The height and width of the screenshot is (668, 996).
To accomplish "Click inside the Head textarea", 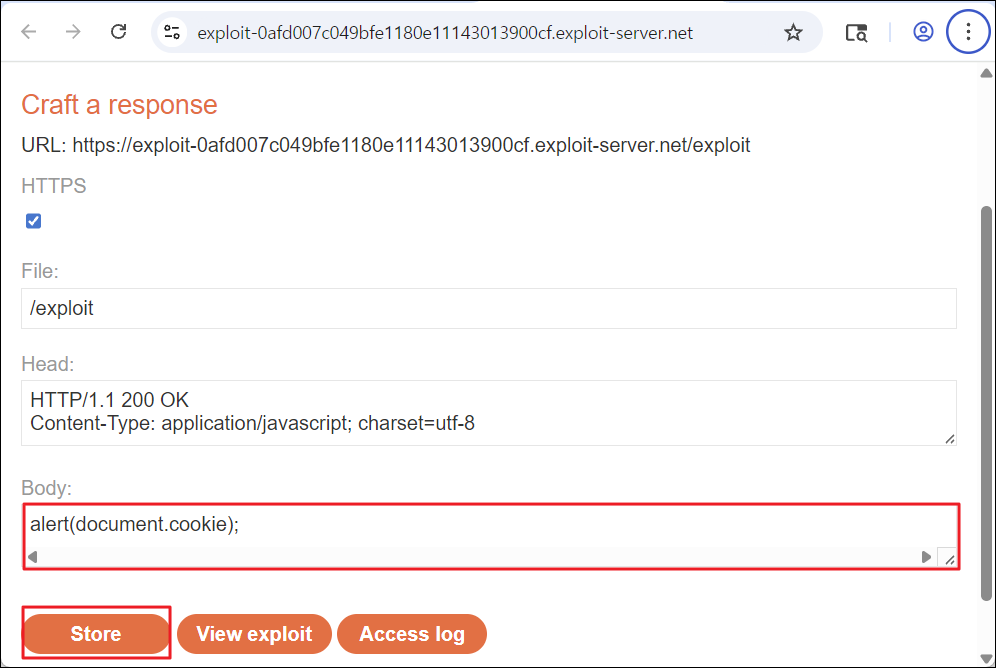I will click(x=488, y=413).
